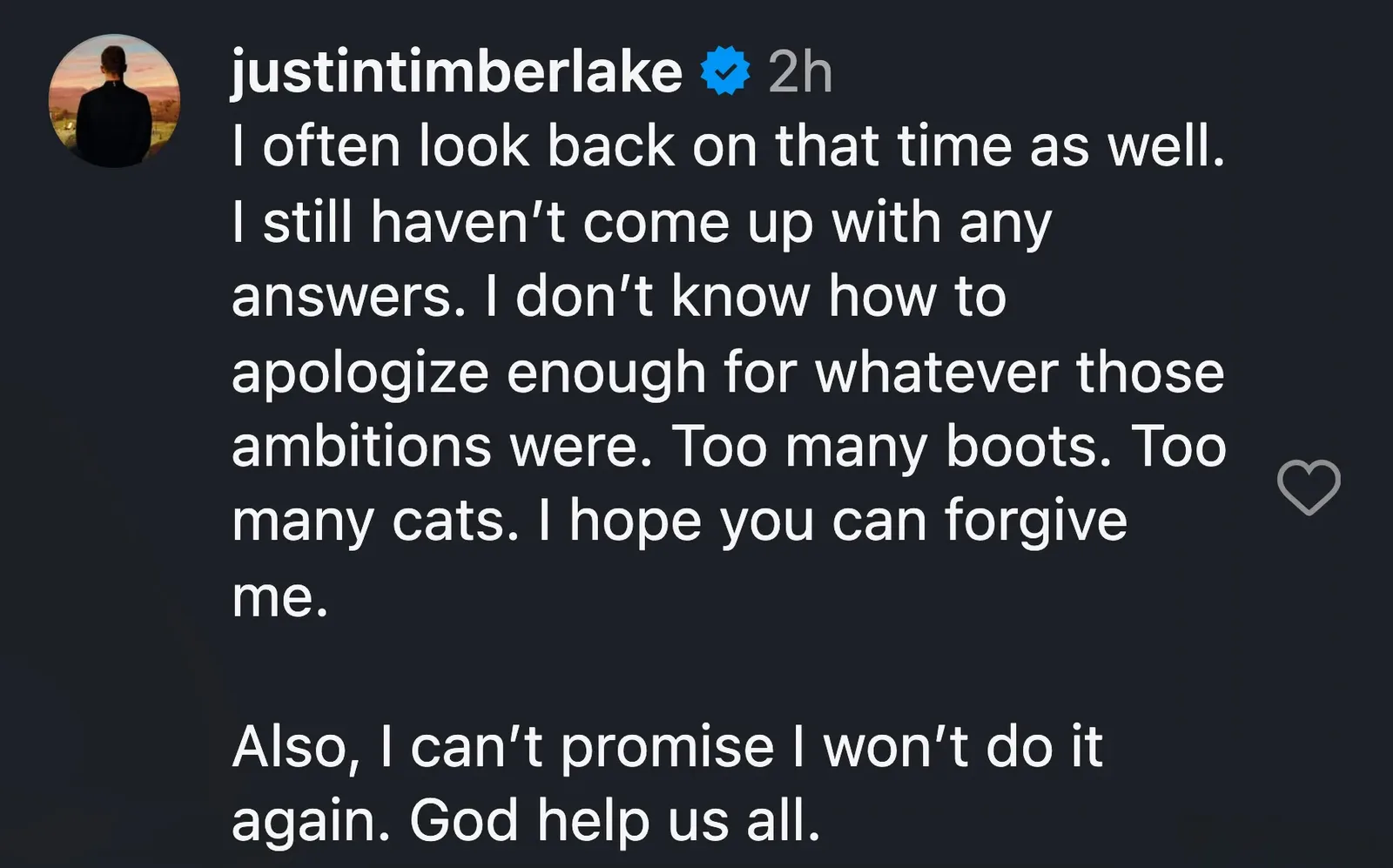1393x868 pixels.
Task: Click the phrase 'know how to' in the comment
Action: click(838, 297)
